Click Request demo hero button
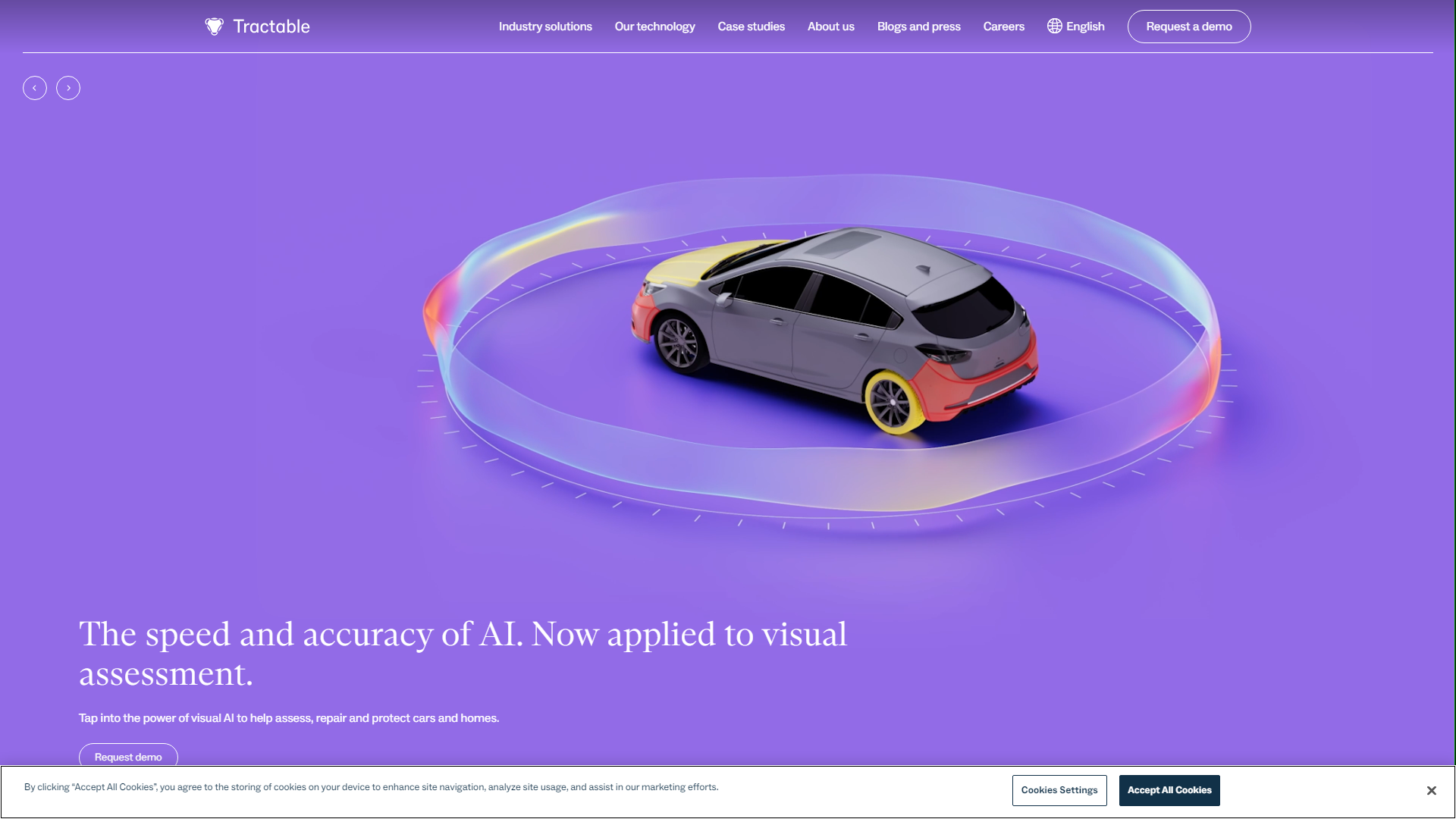 (128, 757)
